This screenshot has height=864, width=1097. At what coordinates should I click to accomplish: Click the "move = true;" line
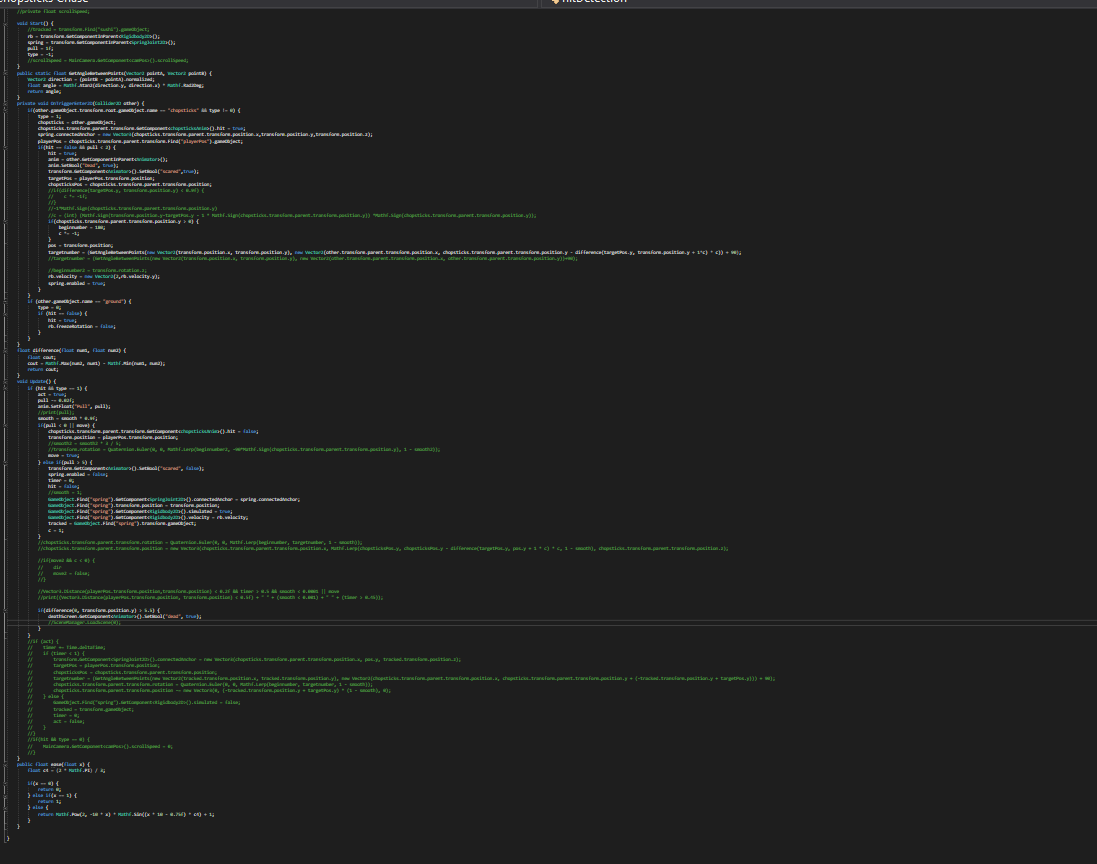(64, 455)
